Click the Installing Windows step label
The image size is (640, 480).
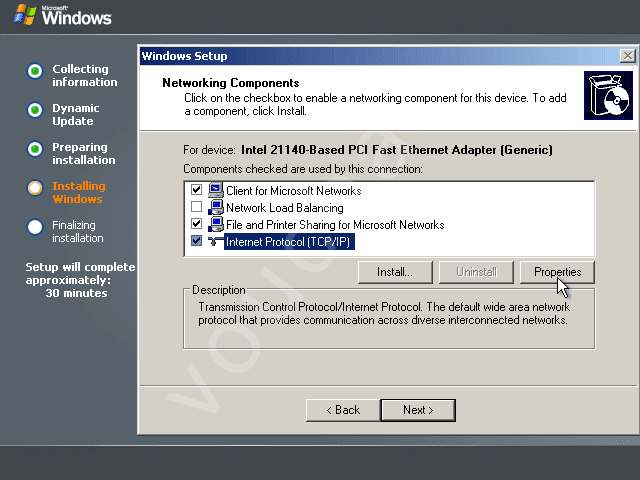click(x=79, y=192)
